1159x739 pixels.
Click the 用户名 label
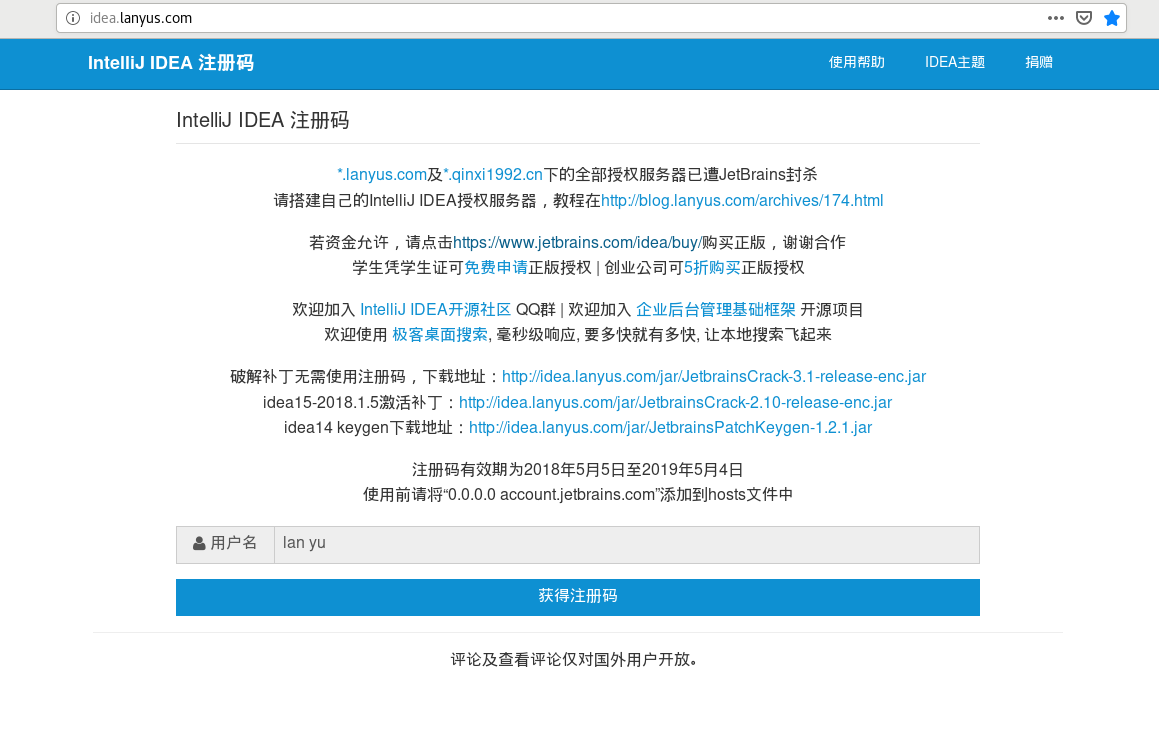click(x=234, y=543)
